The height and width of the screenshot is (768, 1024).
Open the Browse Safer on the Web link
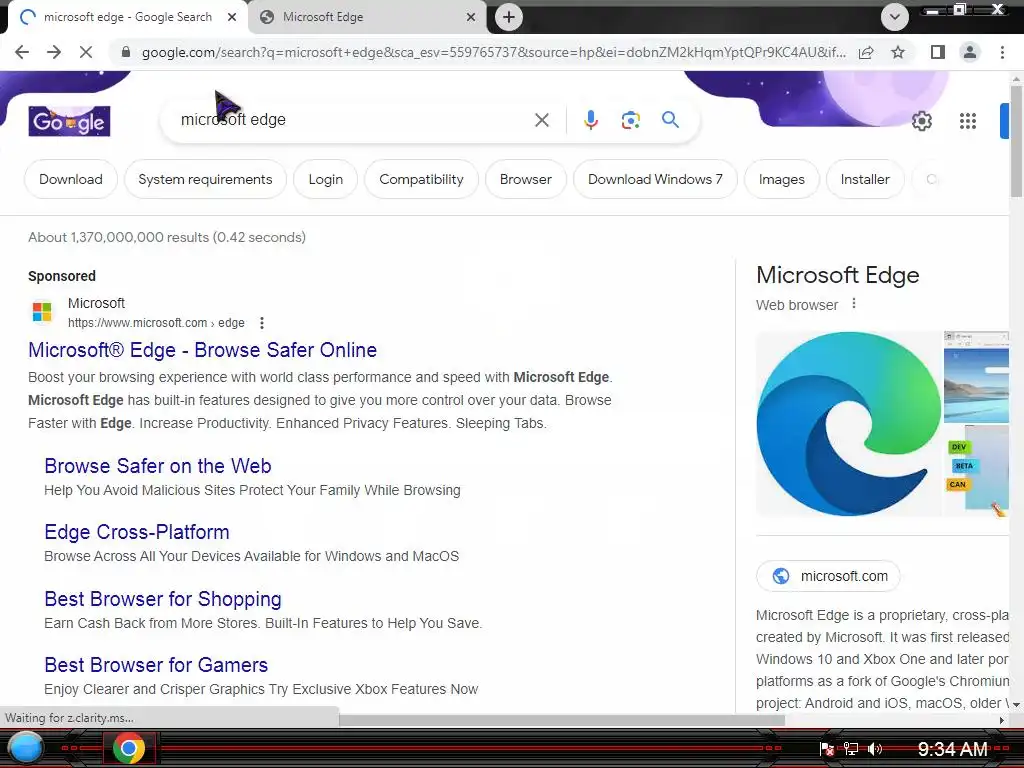(157, 466)
